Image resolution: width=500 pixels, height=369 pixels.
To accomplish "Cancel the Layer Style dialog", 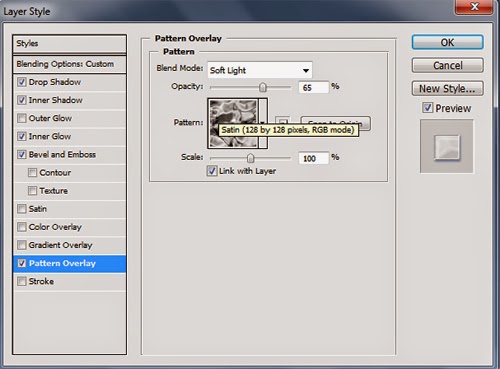I will tap(447, 65).
